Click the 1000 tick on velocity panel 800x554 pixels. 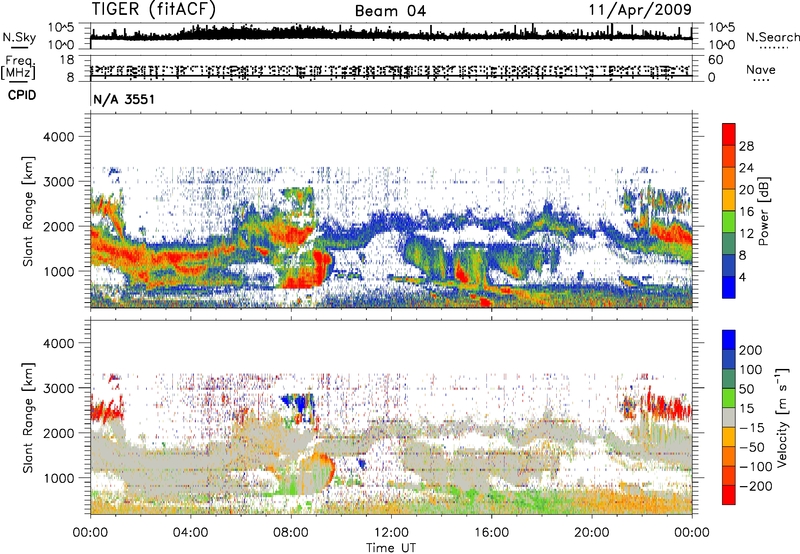(58, 478)
